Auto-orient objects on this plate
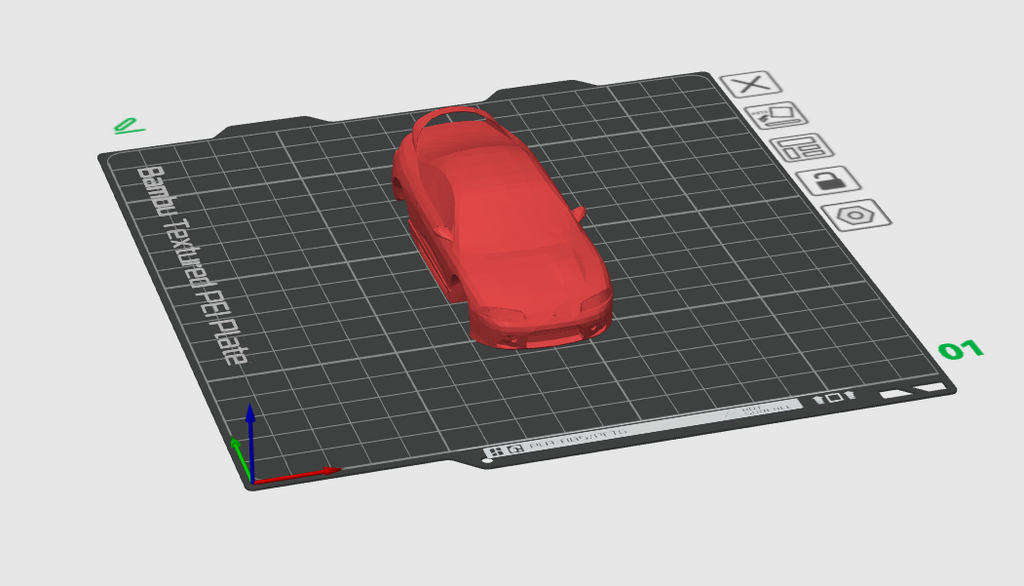 (776, 116)
